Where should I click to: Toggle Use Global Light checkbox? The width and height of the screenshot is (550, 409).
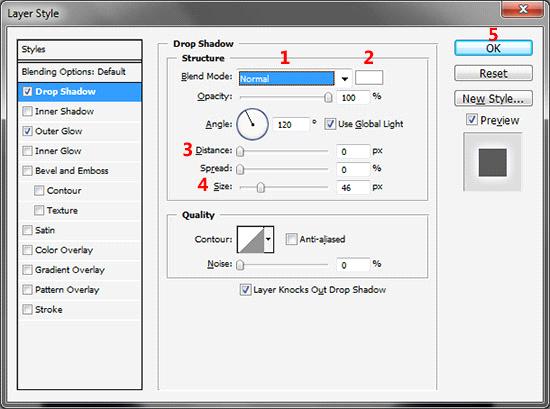click(330, 124)
